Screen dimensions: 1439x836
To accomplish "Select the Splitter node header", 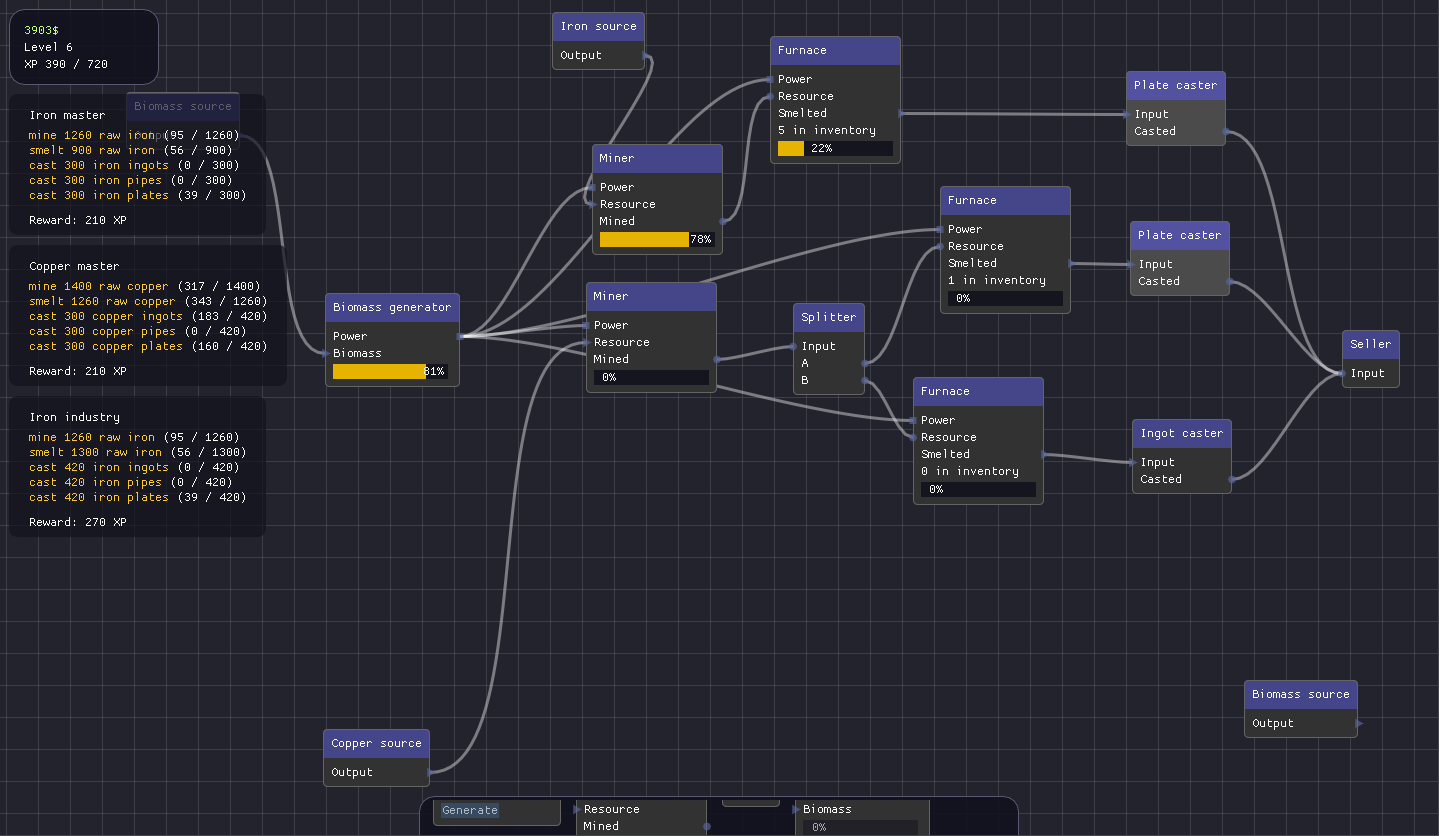I will 829,317.
